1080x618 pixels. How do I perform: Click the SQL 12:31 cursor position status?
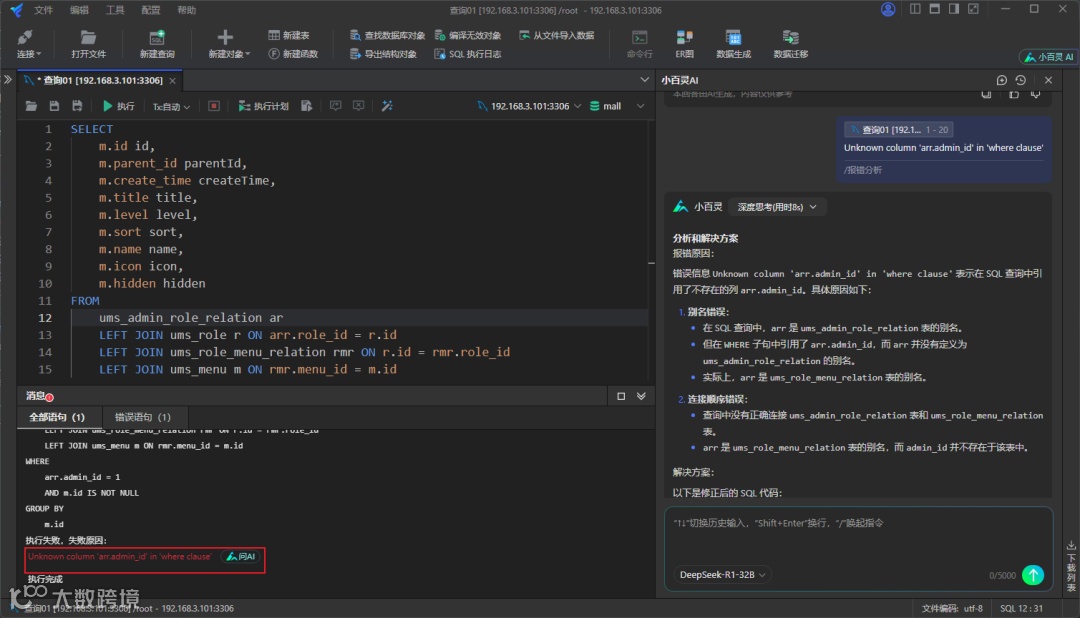[1021, 608]
